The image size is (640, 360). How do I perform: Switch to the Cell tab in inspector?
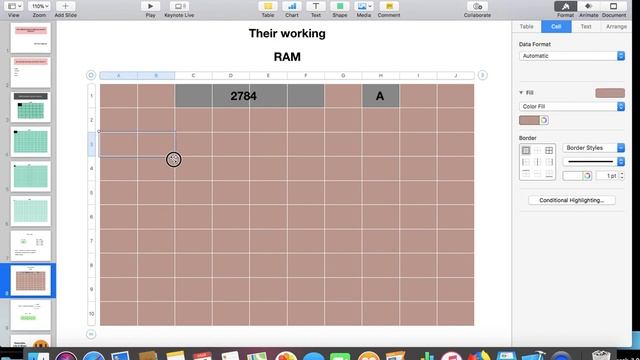(556, 27)
